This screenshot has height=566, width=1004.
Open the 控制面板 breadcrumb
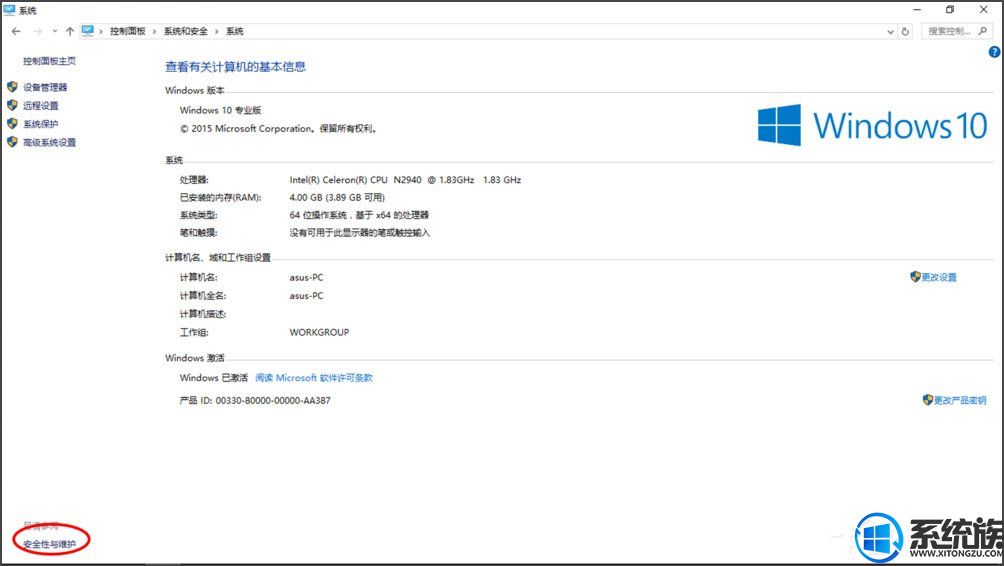(127, 31)
